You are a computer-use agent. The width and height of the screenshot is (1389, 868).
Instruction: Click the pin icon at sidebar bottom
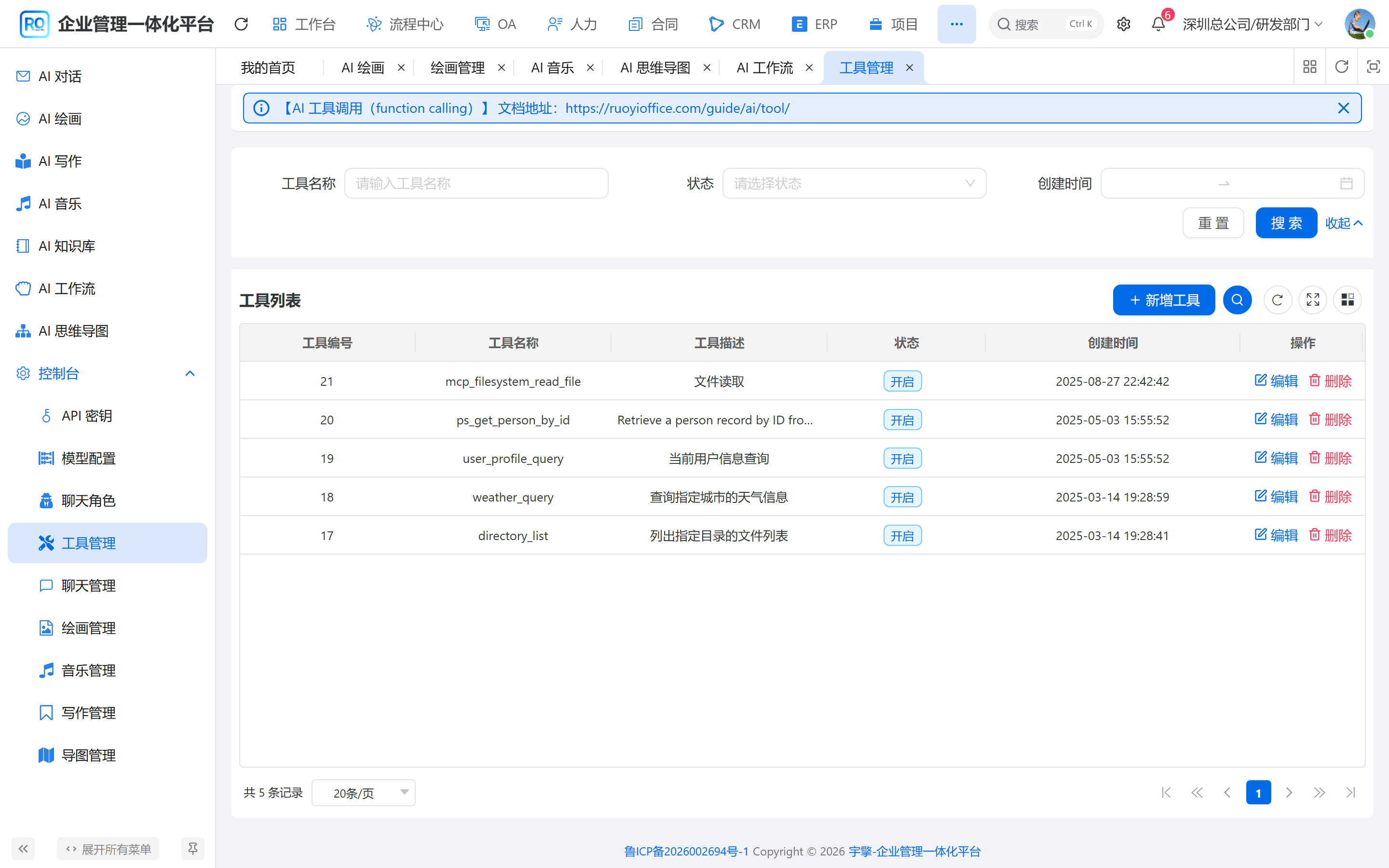pyautogui.click(x=193, y=849)
